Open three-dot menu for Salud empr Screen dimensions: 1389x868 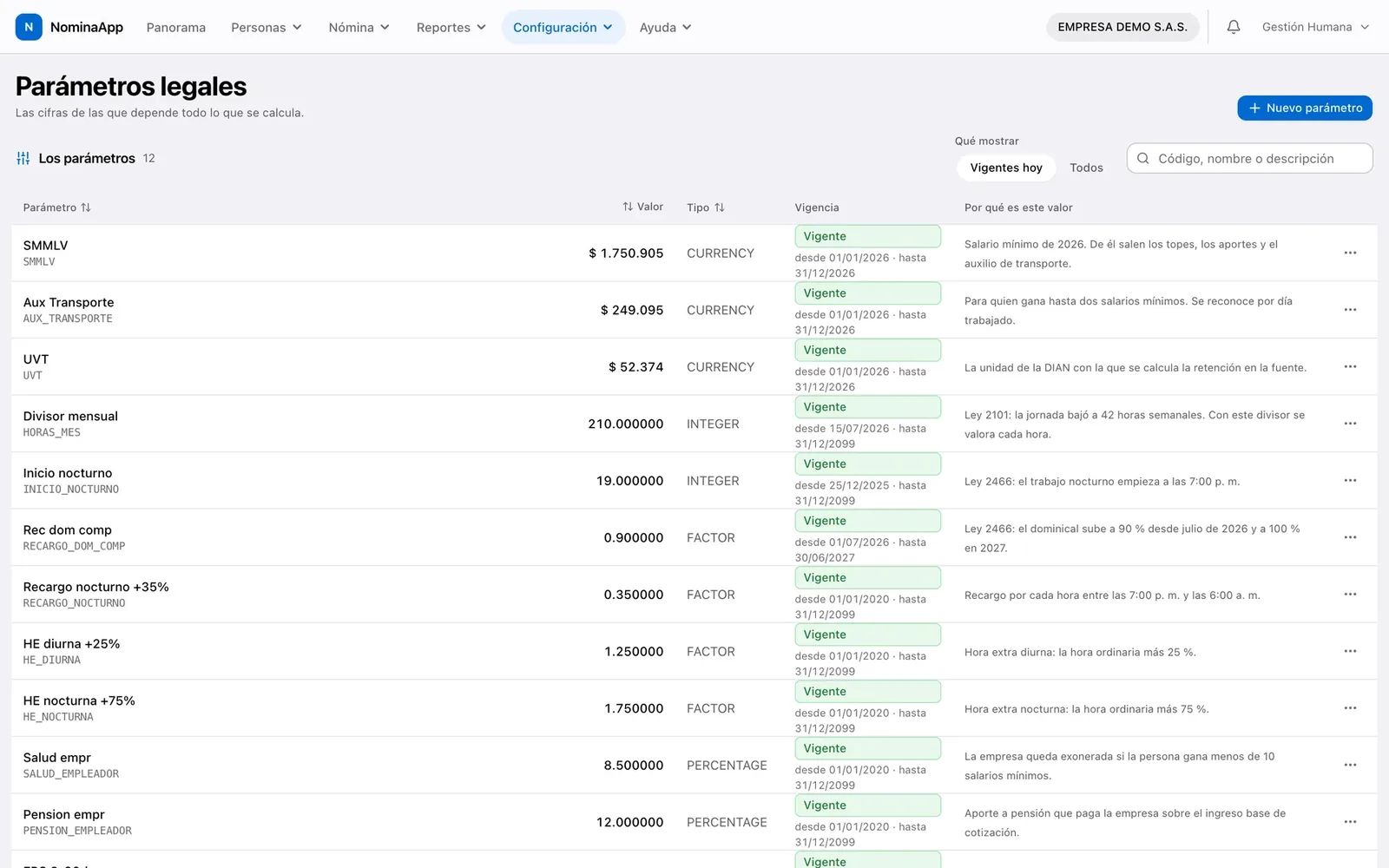[x=1350, y=765]
